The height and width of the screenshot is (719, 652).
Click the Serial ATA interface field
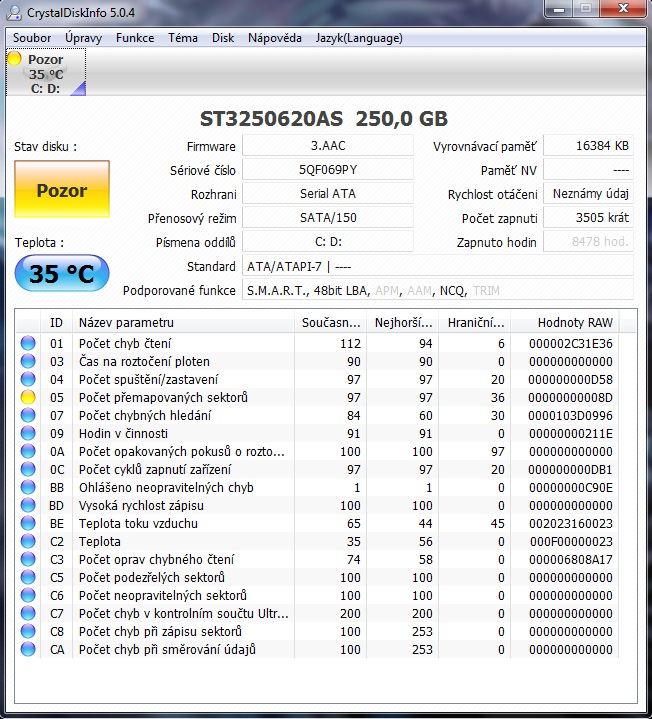(328, 194)
